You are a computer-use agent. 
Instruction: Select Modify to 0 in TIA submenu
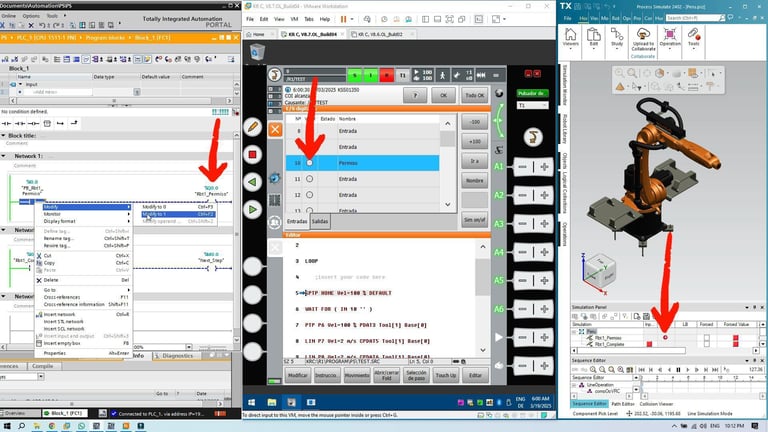(x=178, y=207)
